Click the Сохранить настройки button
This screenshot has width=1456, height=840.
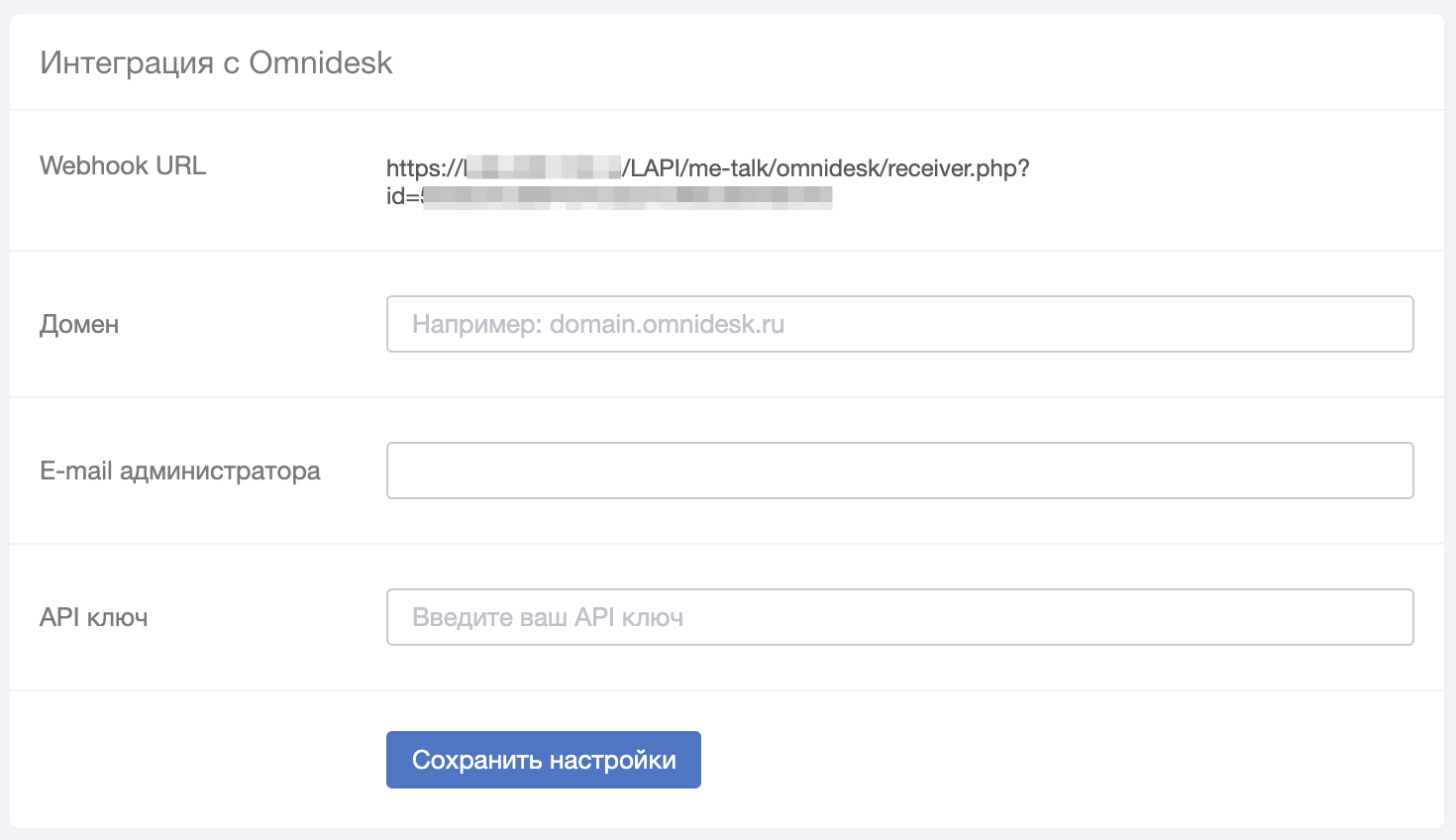point(544,760)
